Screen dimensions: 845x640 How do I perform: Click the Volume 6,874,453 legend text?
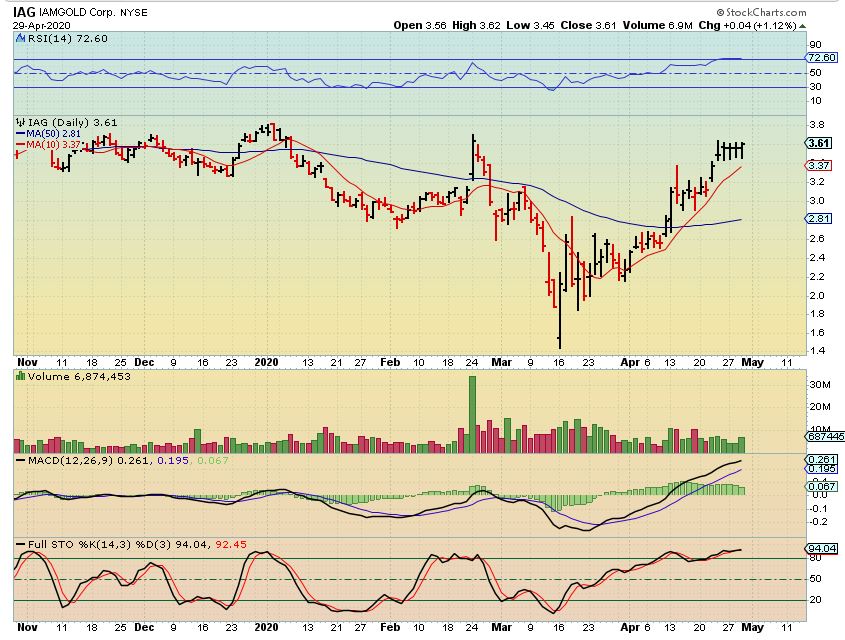pyautogui.click(x=79, y=376)
